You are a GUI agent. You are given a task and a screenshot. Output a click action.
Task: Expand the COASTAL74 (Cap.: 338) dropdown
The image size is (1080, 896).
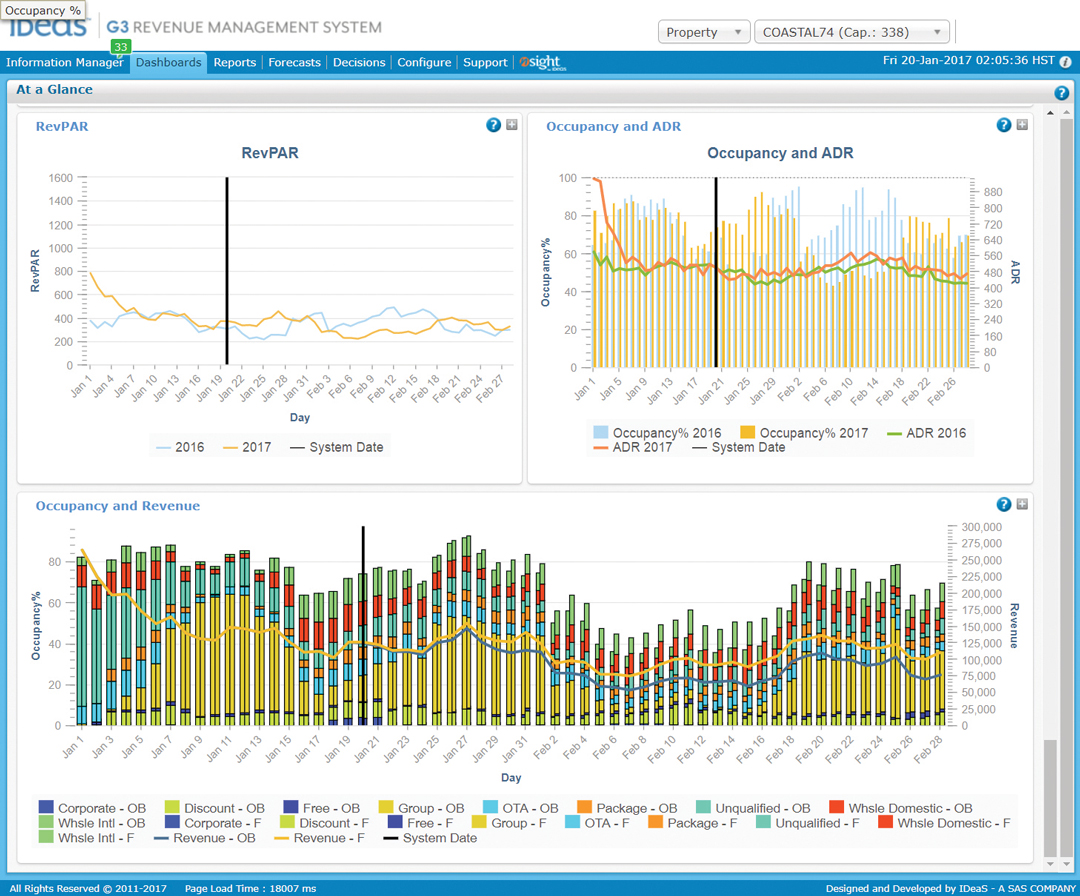tap(852, 32)
